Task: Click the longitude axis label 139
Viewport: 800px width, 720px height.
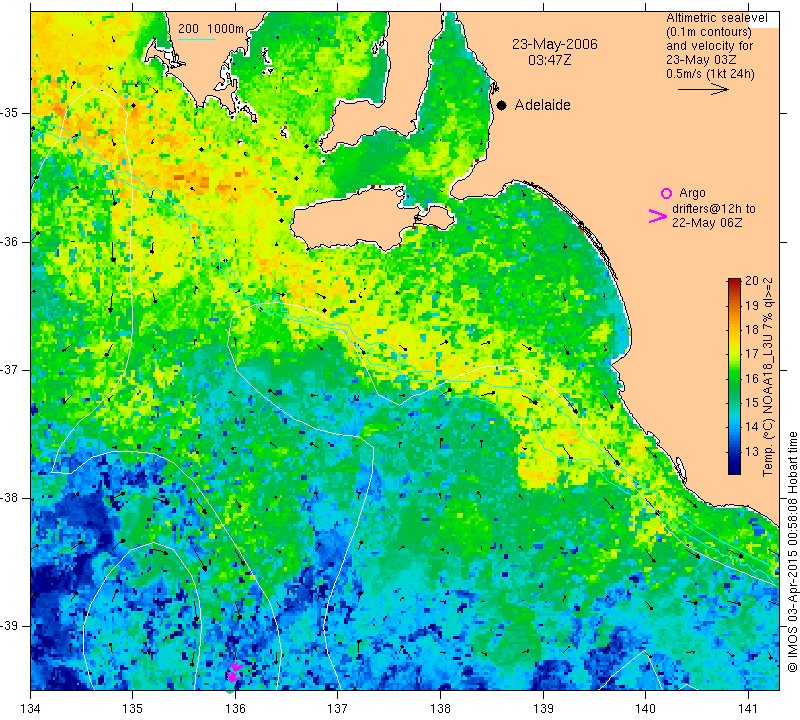Action: pyautogui.click(x=543, y=708)
